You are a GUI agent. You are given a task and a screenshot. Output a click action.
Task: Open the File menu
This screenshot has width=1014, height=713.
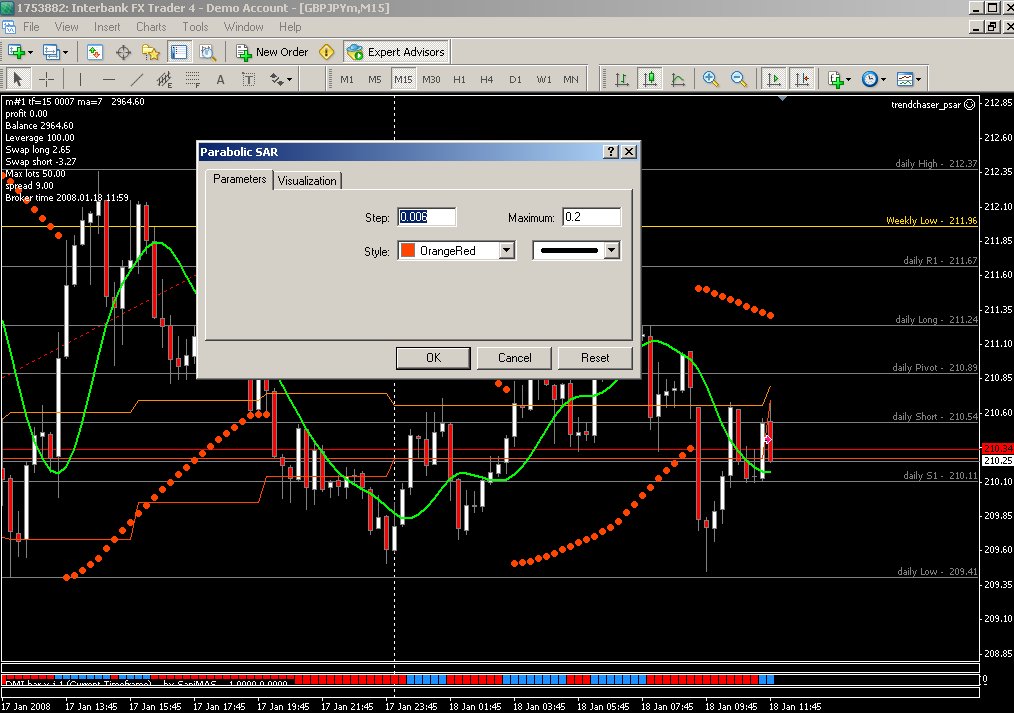pos(31,27)
